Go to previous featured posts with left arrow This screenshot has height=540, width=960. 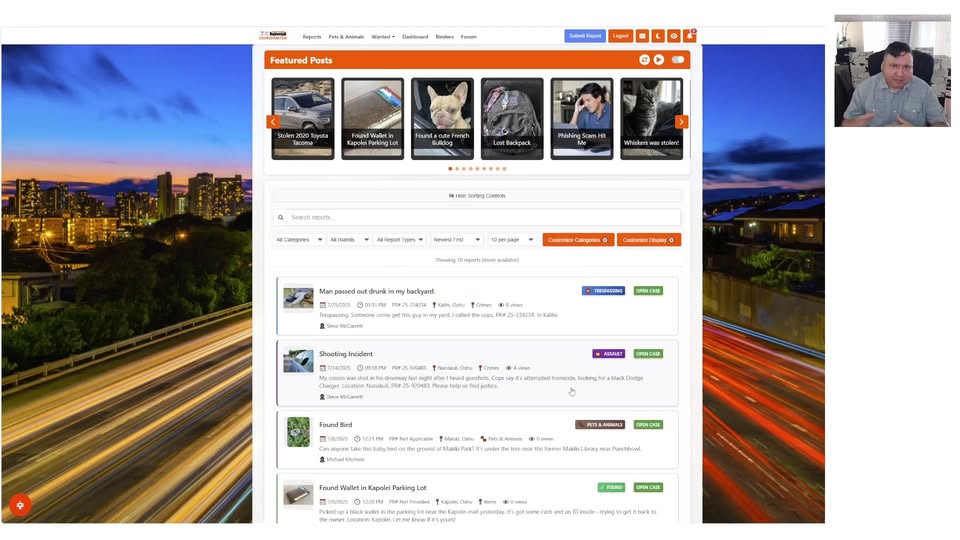pos(273,122)
